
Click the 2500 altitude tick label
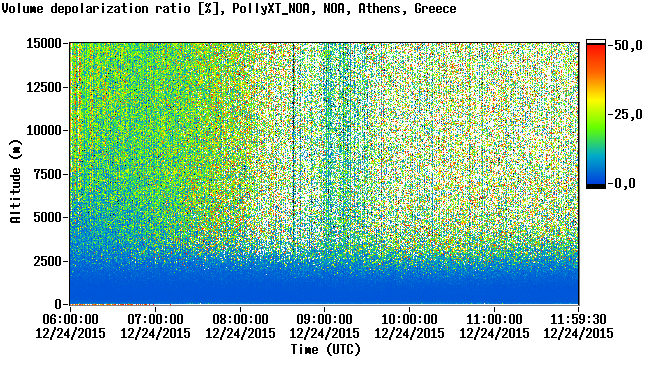tap(47, 261)
